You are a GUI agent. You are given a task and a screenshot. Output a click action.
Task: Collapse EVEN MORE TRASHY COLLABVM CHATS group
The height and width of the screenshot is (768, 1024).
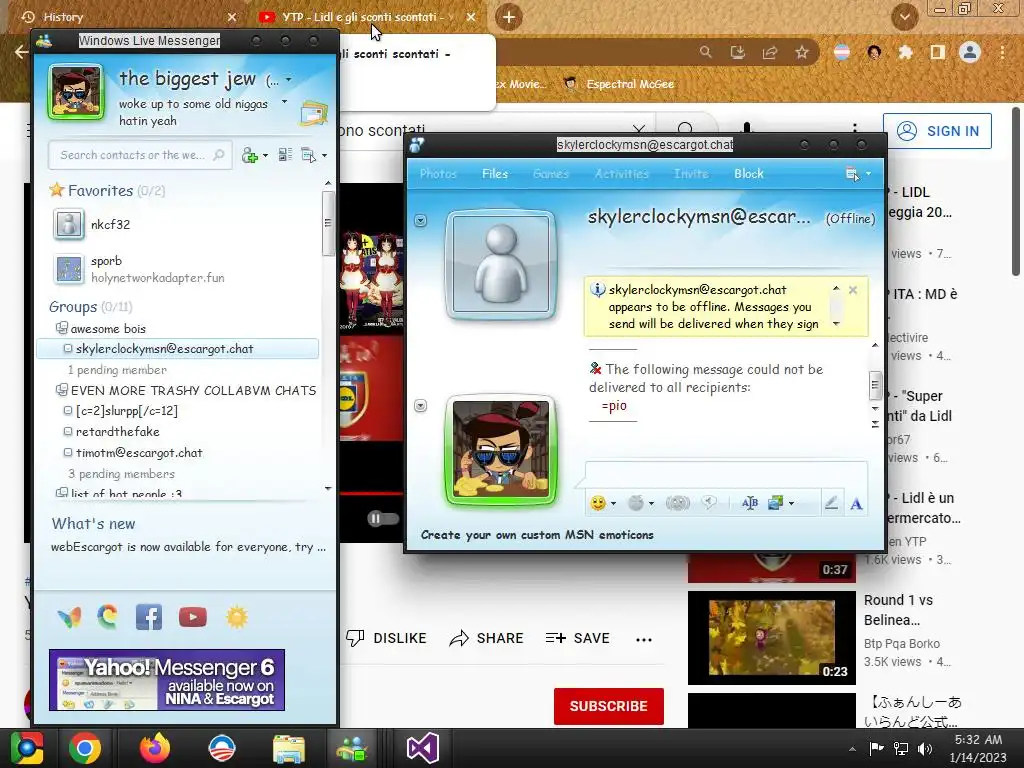pos(61,390)
